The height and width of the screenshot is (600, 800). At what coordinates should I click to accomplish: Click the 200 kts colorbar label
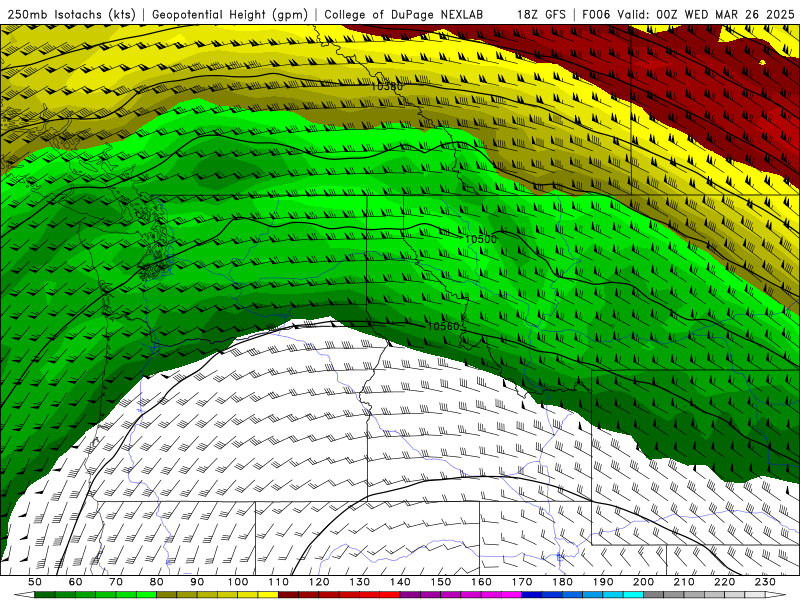[643, 582]
